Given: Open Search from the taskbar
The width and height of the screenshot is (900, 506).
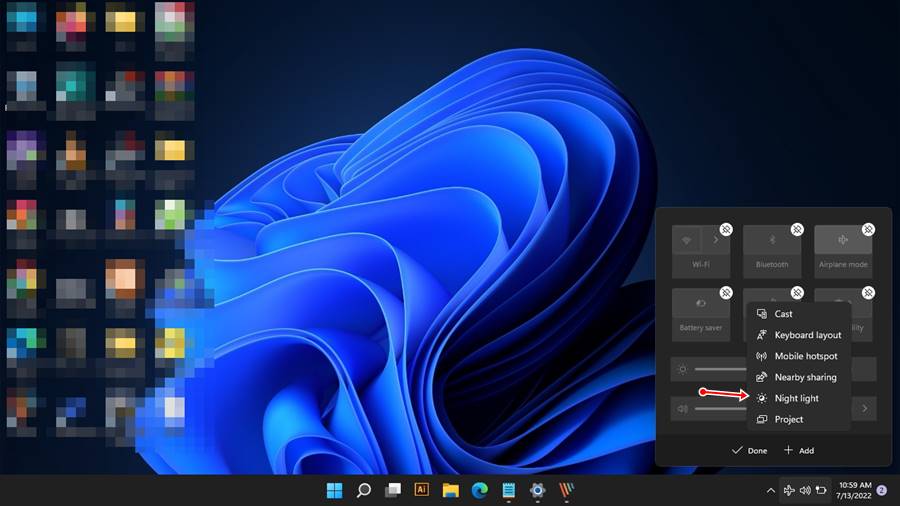Looking at the screenshot, I should tap(363, 491).
